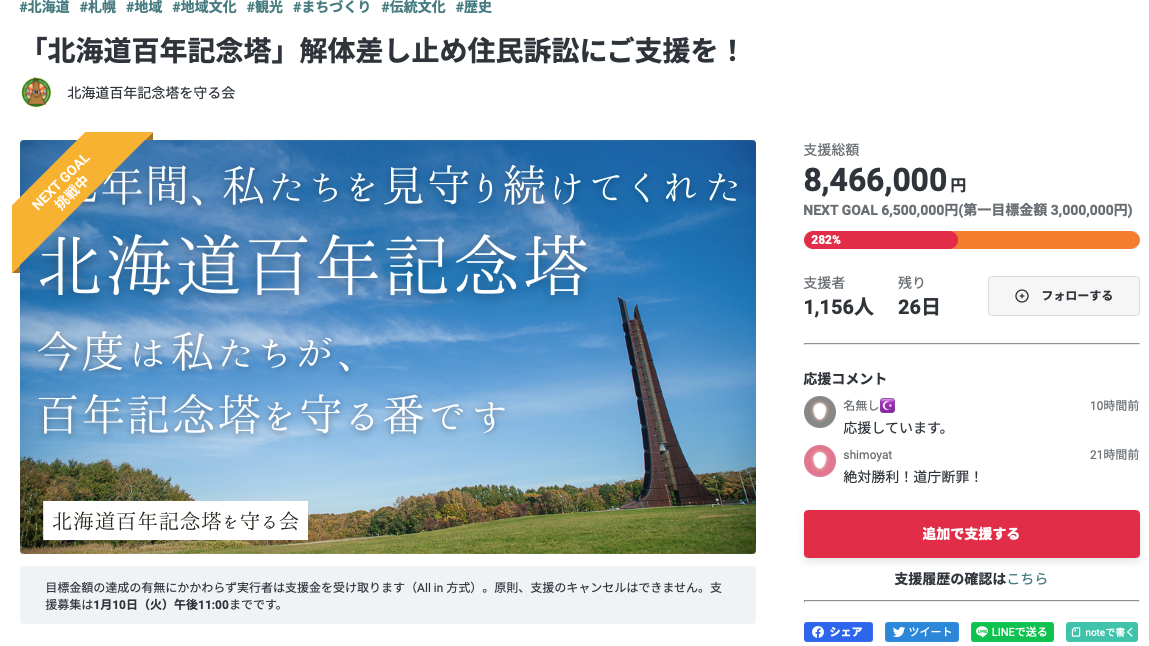1149x646 pixels.
Task: Click the LINEで送る button
Action: tap(1012, 631)
